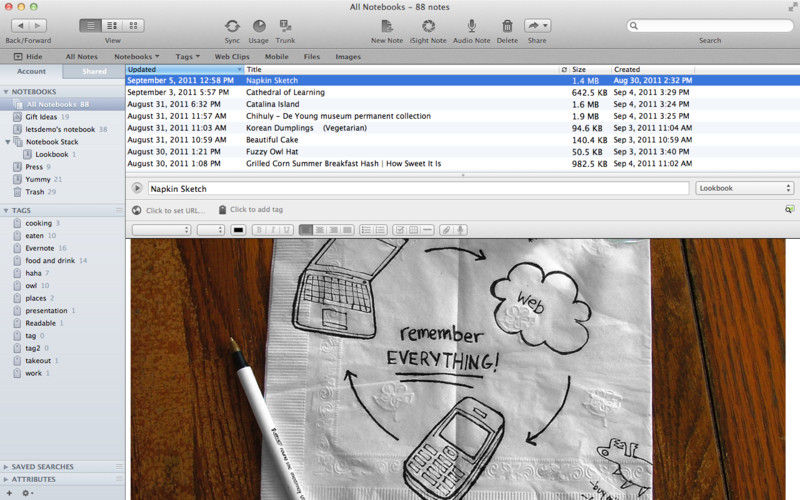Show Images filter
The image size is (800, 500).
(348, 57)
